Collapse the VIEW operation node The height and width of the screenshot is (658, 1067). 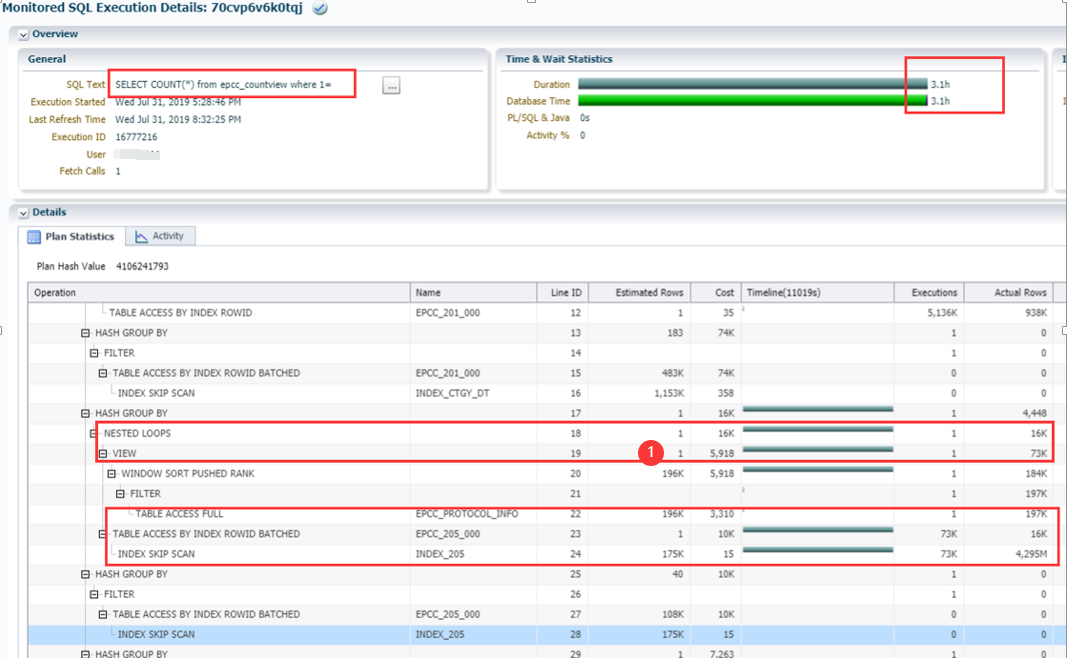103,453
